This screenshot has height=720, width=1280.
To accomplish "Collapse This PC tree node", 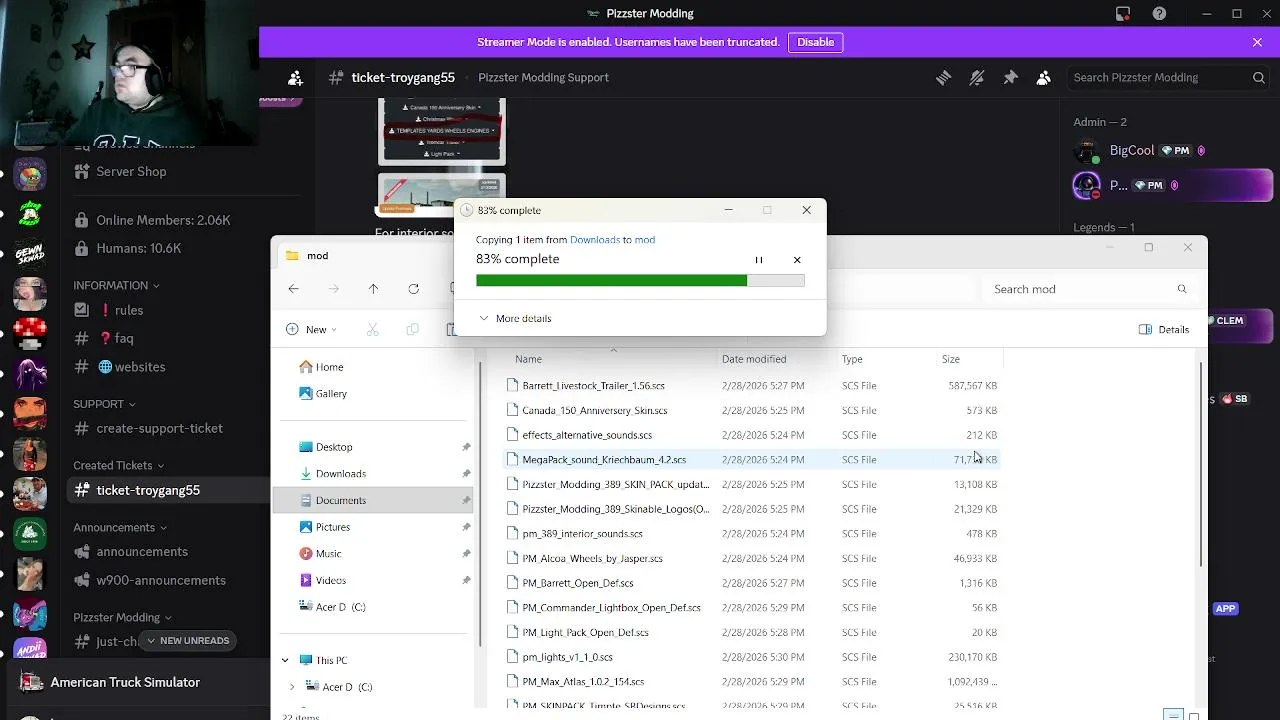I will point(285,660).
